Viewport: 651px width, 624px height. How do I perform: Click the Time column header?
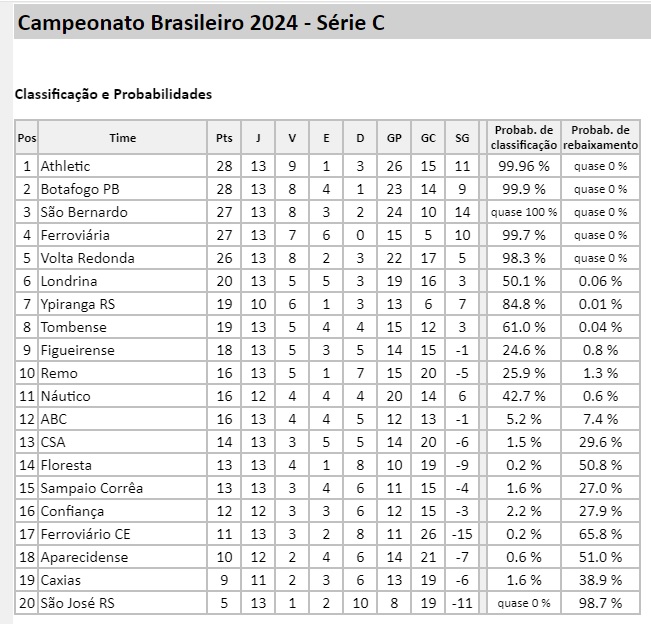(122, 138)
